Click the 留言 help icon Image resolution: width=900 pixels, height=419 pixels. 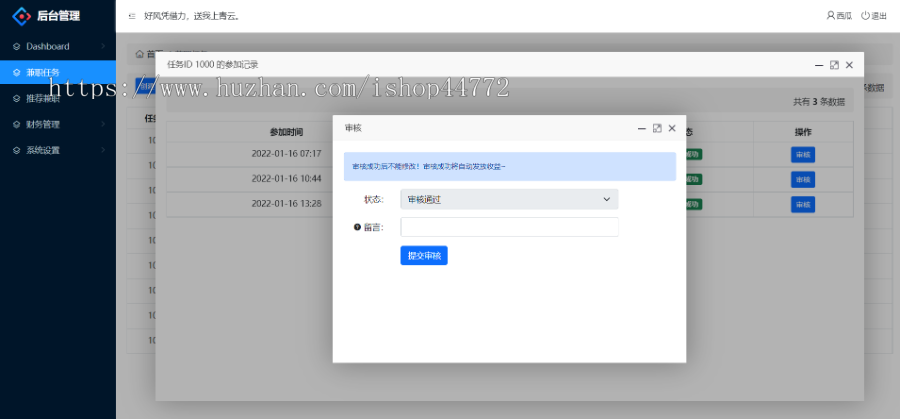tap(356, 227)
